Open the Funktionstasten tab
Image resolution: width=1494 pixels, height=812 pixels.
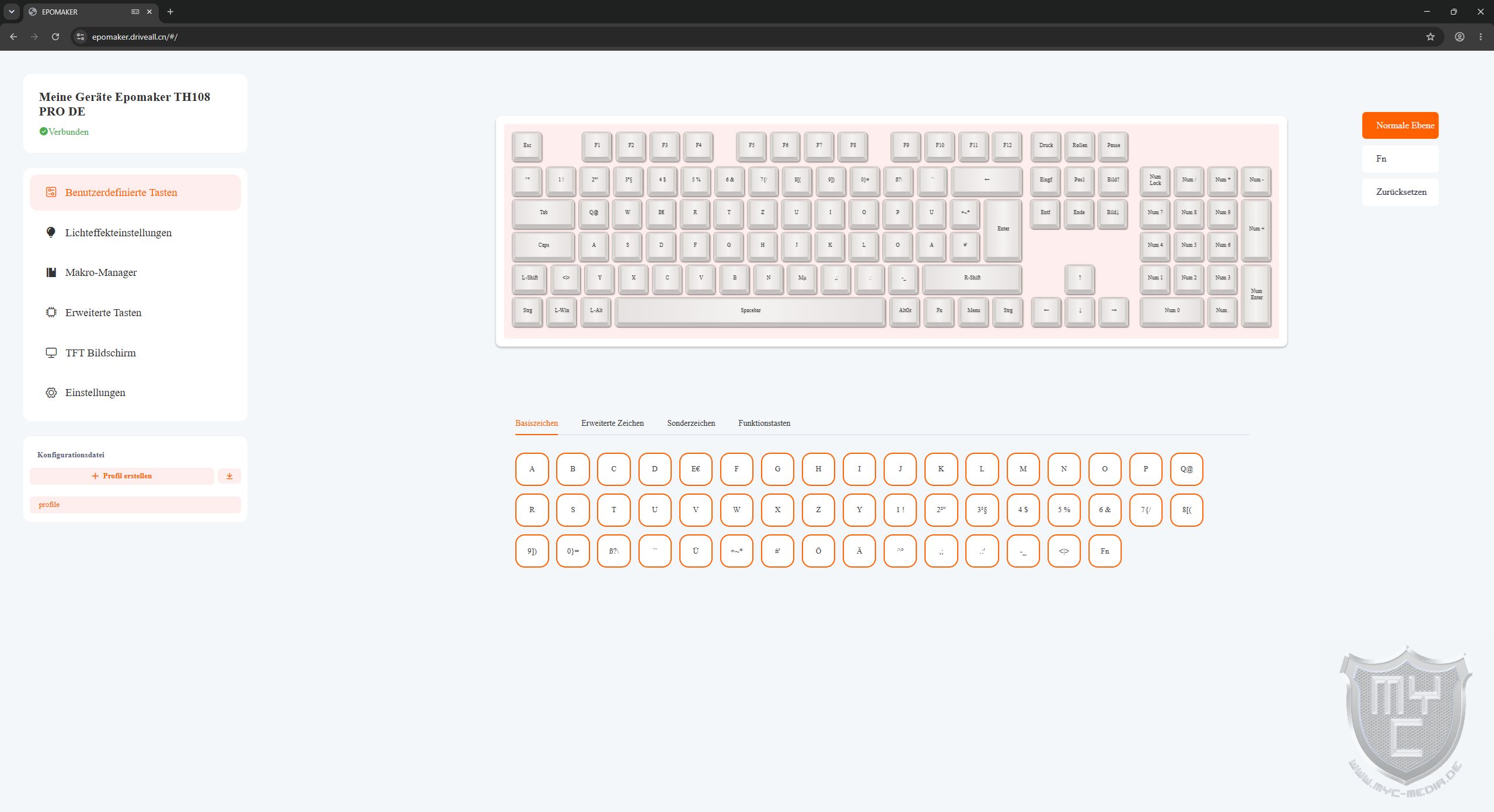point(764,423)
